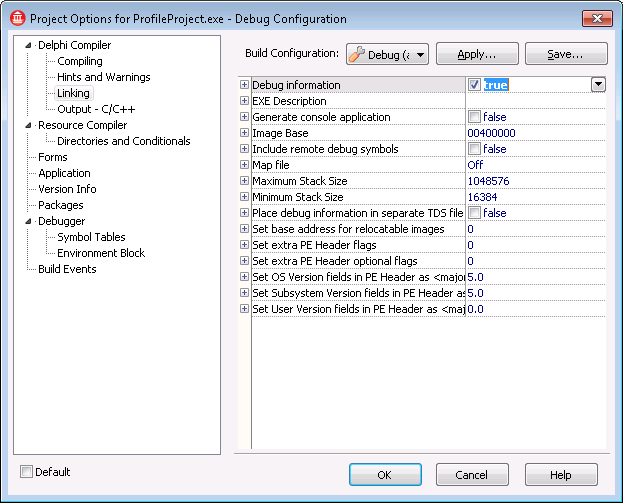
Task: Expand the Maximum Stack Size property
Action: [245, 181]
